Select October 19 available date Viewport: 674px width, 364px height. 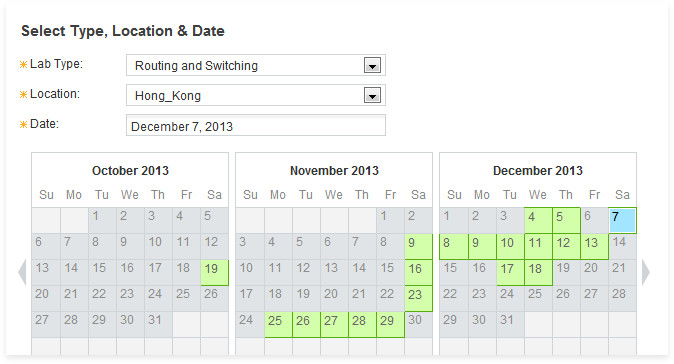(214, 272)
